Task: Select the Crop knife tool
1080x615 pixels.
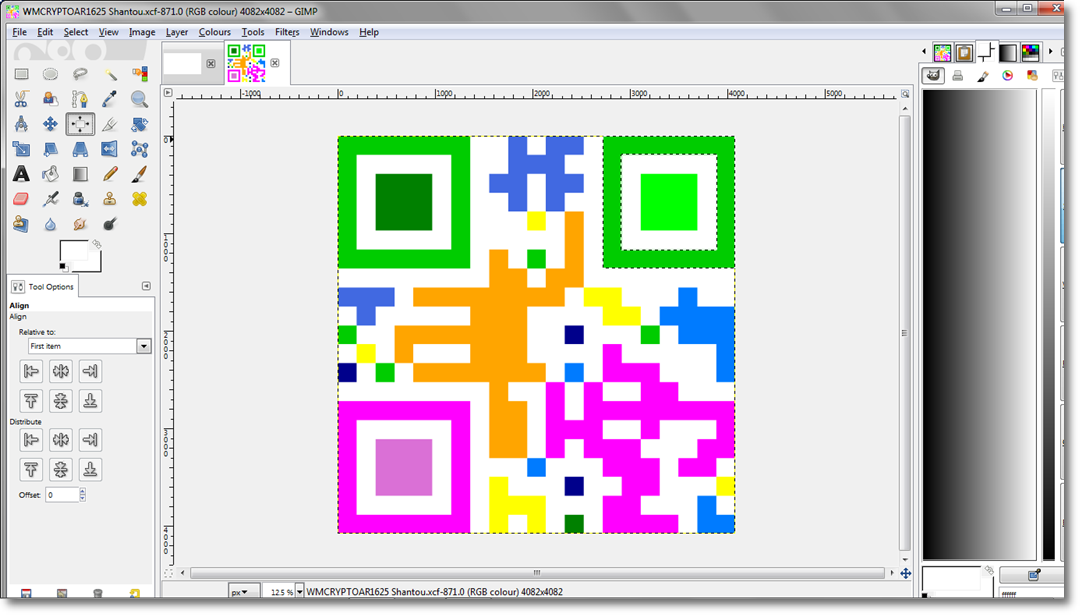Action: tap(110, 124)
